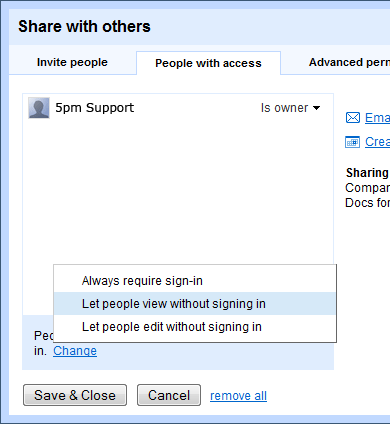
Task: Click the Save & Close button
Action: (x=75, y=395)
